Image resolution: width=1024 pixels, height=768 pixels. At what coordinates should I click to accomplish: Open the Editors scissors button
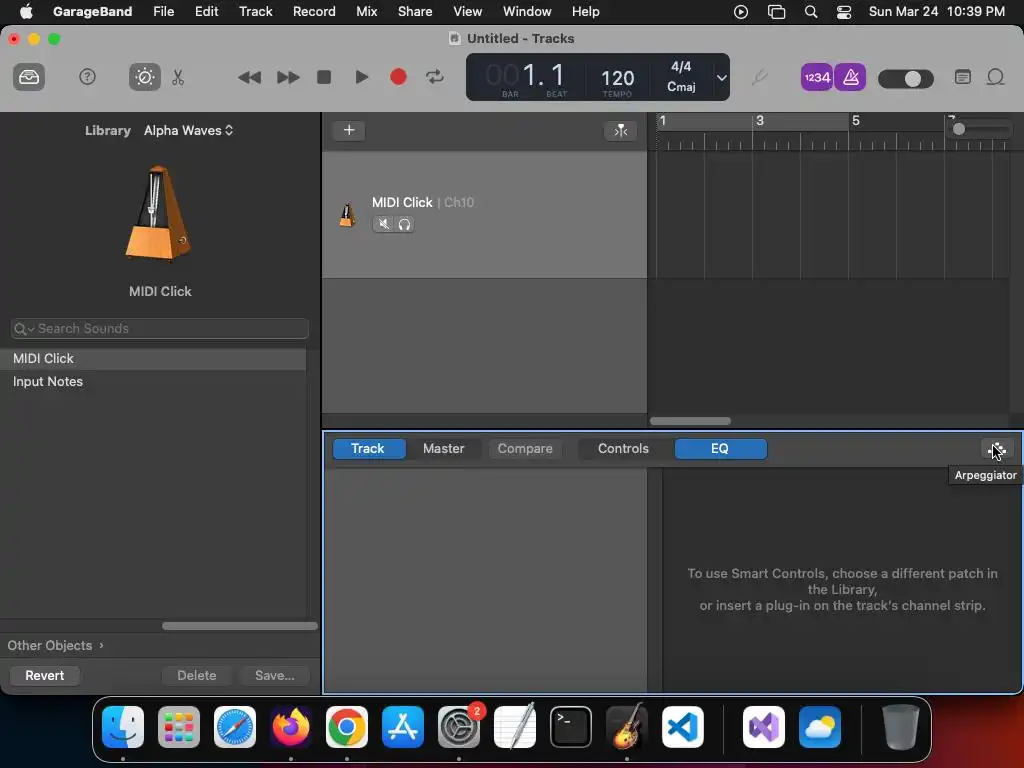[x=178, y=77]
